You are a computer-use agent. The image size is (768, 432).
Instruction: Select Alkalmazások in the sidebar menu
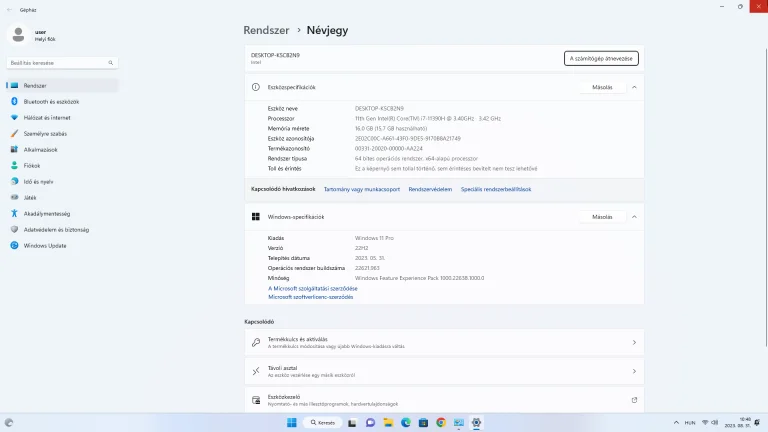pyautogui.click(x=41, y=149)
